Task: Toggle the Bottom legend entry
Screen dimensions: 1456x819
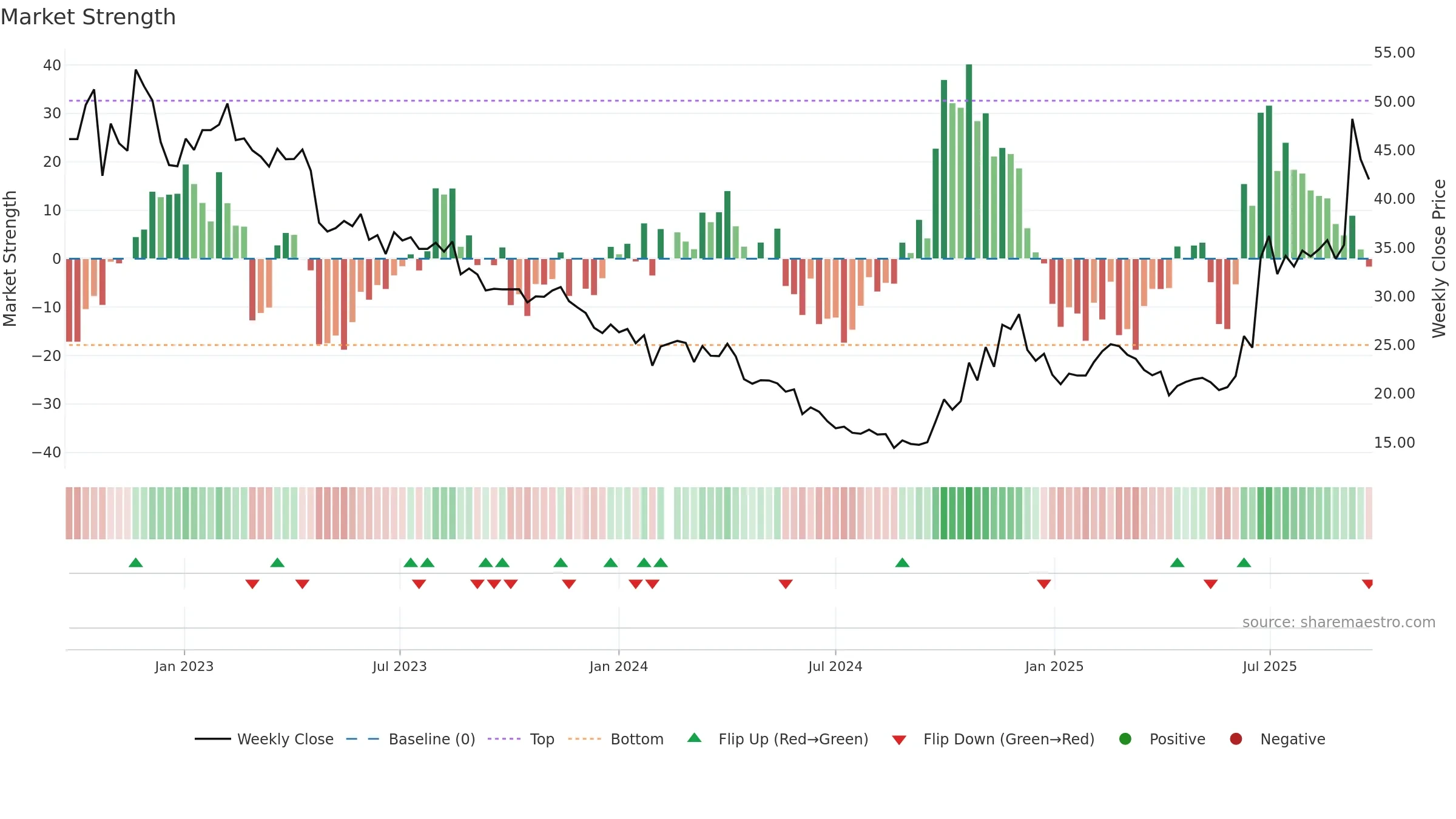Action: click(616, 739)
